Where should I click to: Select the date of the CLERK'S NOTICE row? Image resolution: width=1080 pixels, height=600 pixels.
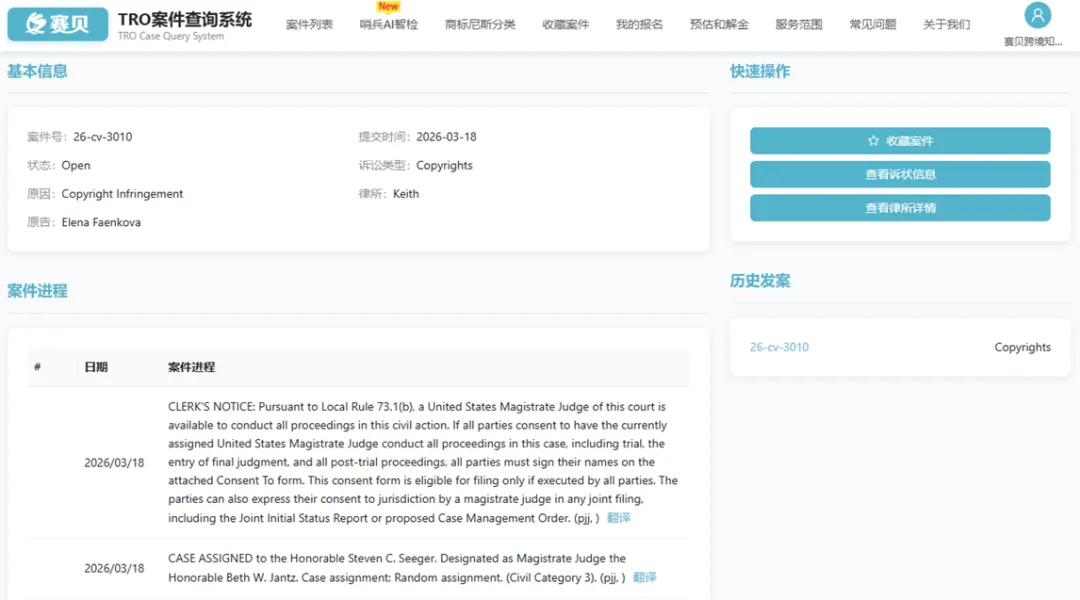114,462
